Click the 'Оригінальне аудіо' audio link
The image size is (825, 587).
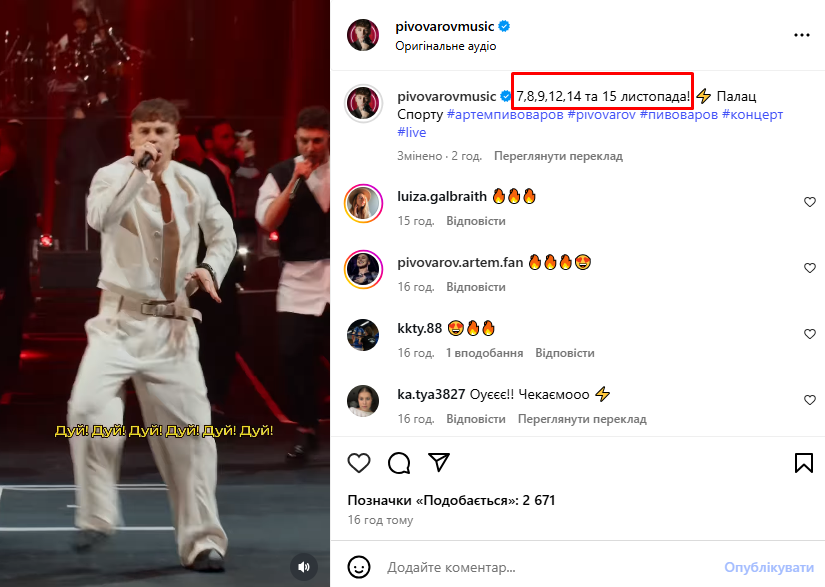tap(445, 46)
